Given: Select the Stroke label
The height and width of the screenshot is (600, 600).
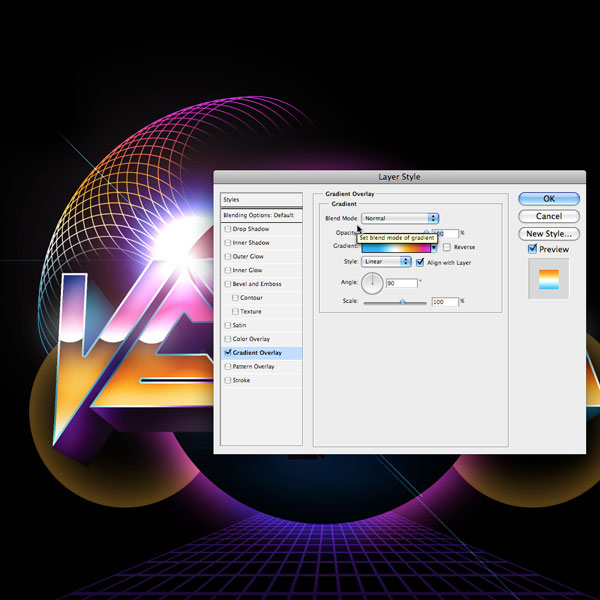Looking at the screenshot, I should 241,380.
